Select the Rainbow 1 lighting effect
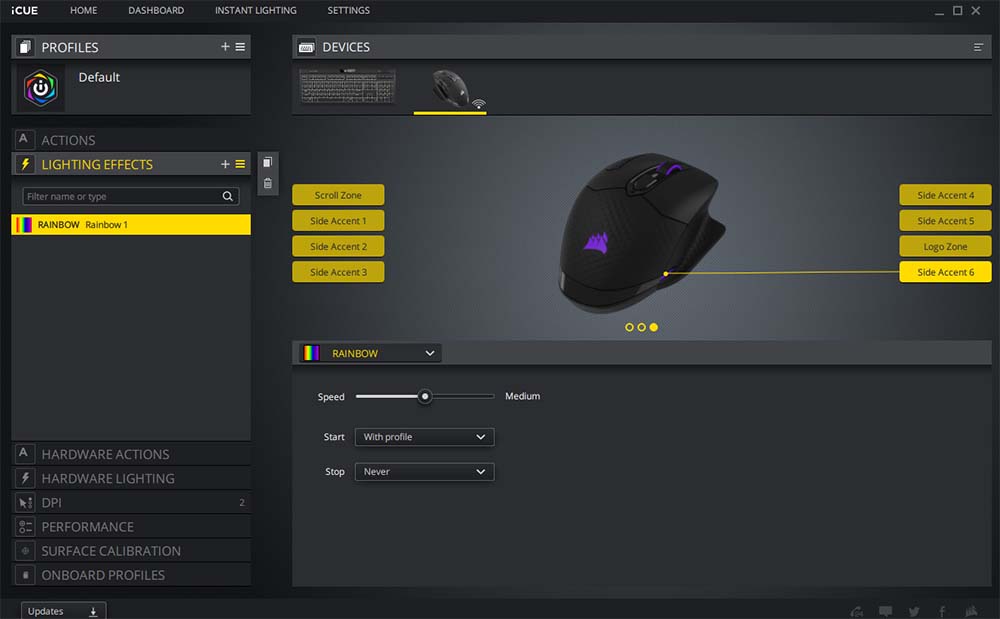The height and width of the screenshot is (619, 1000). [131, 224]
